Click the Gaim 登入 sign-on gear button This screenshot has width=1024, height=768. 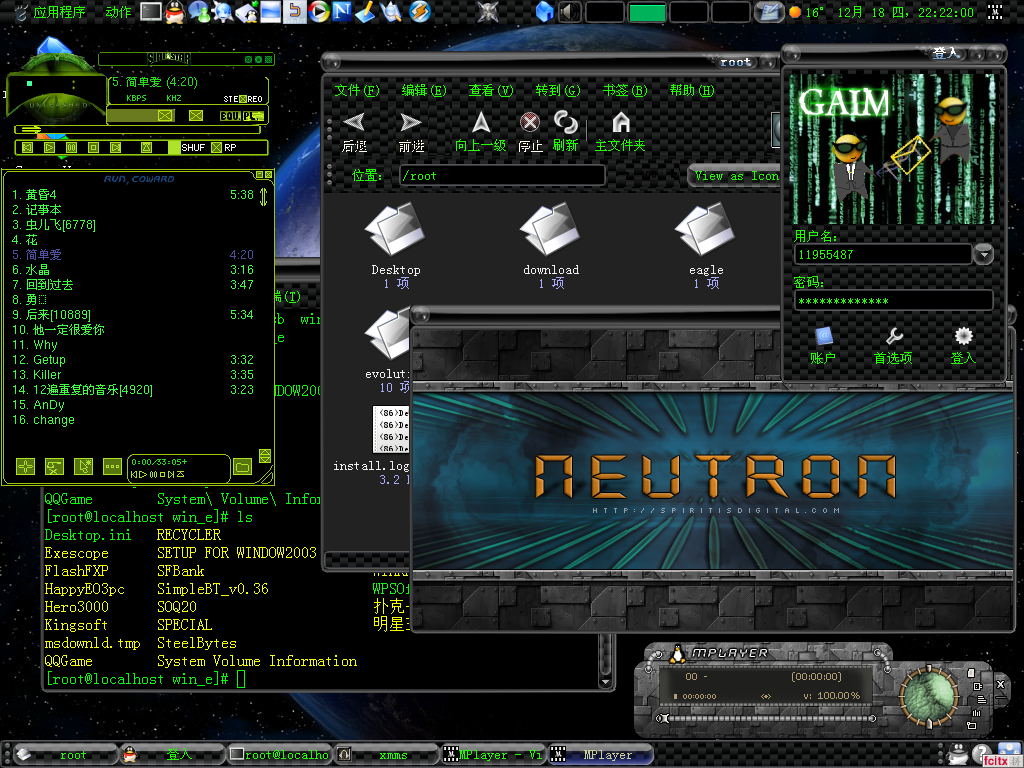coord(963,345)
